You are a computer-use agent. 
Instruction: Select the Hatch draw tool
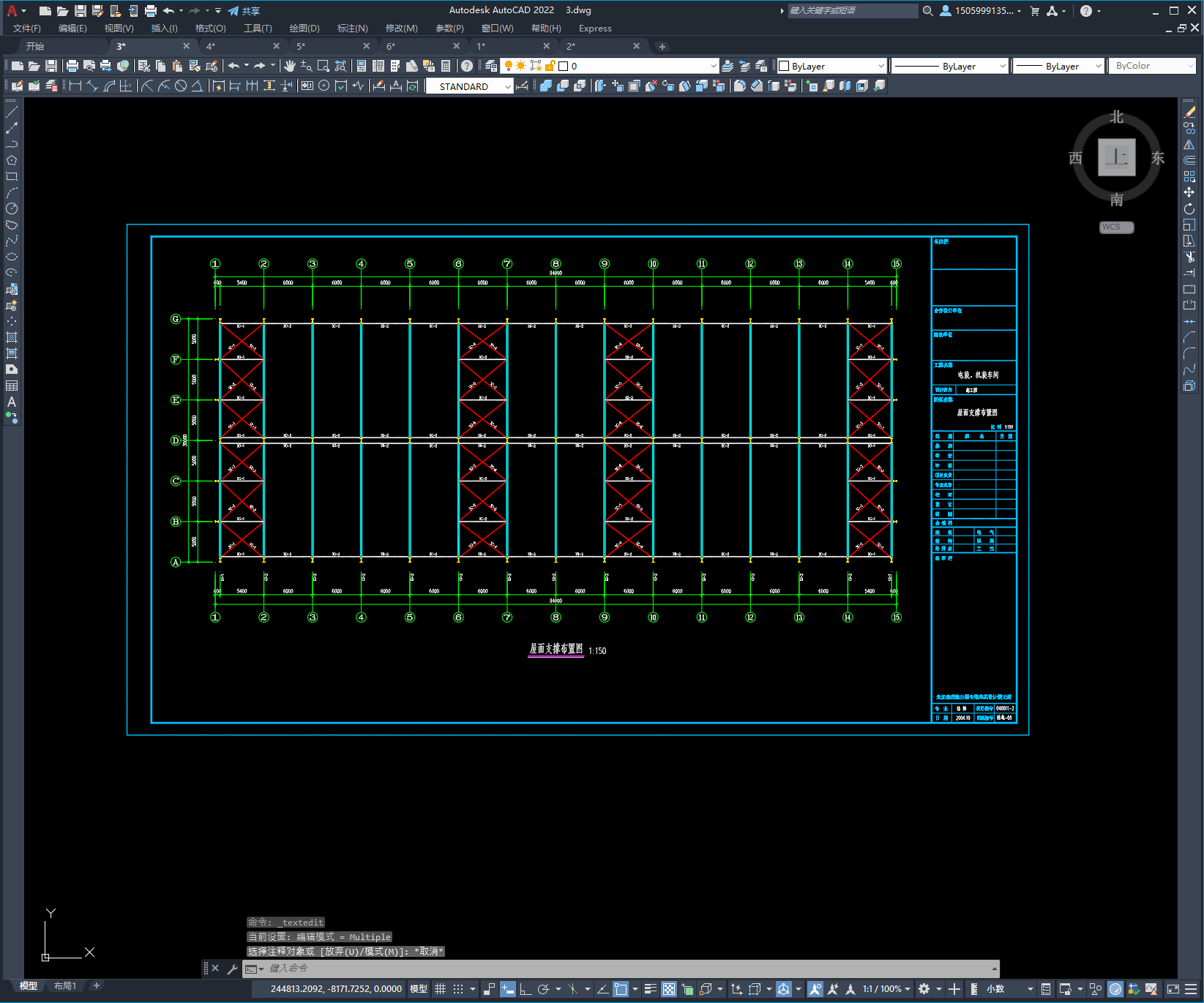pyautogui.click(x=12, y=337)
